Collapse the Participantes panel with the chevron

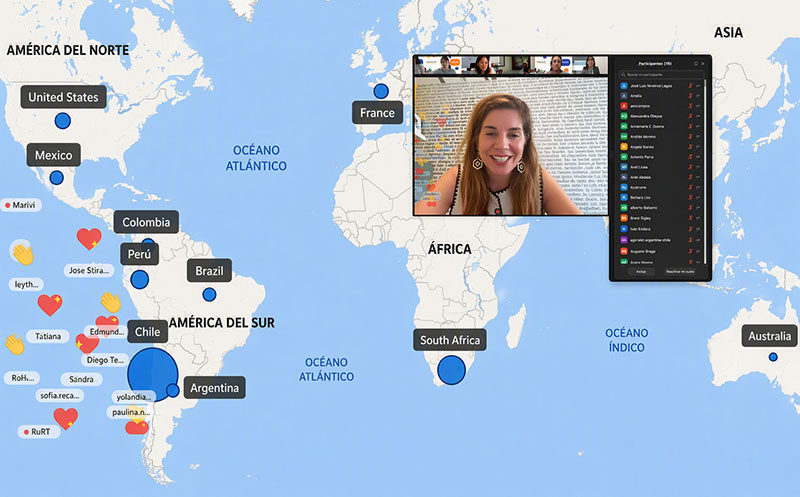pyautogui.click(x=703, y=64)
